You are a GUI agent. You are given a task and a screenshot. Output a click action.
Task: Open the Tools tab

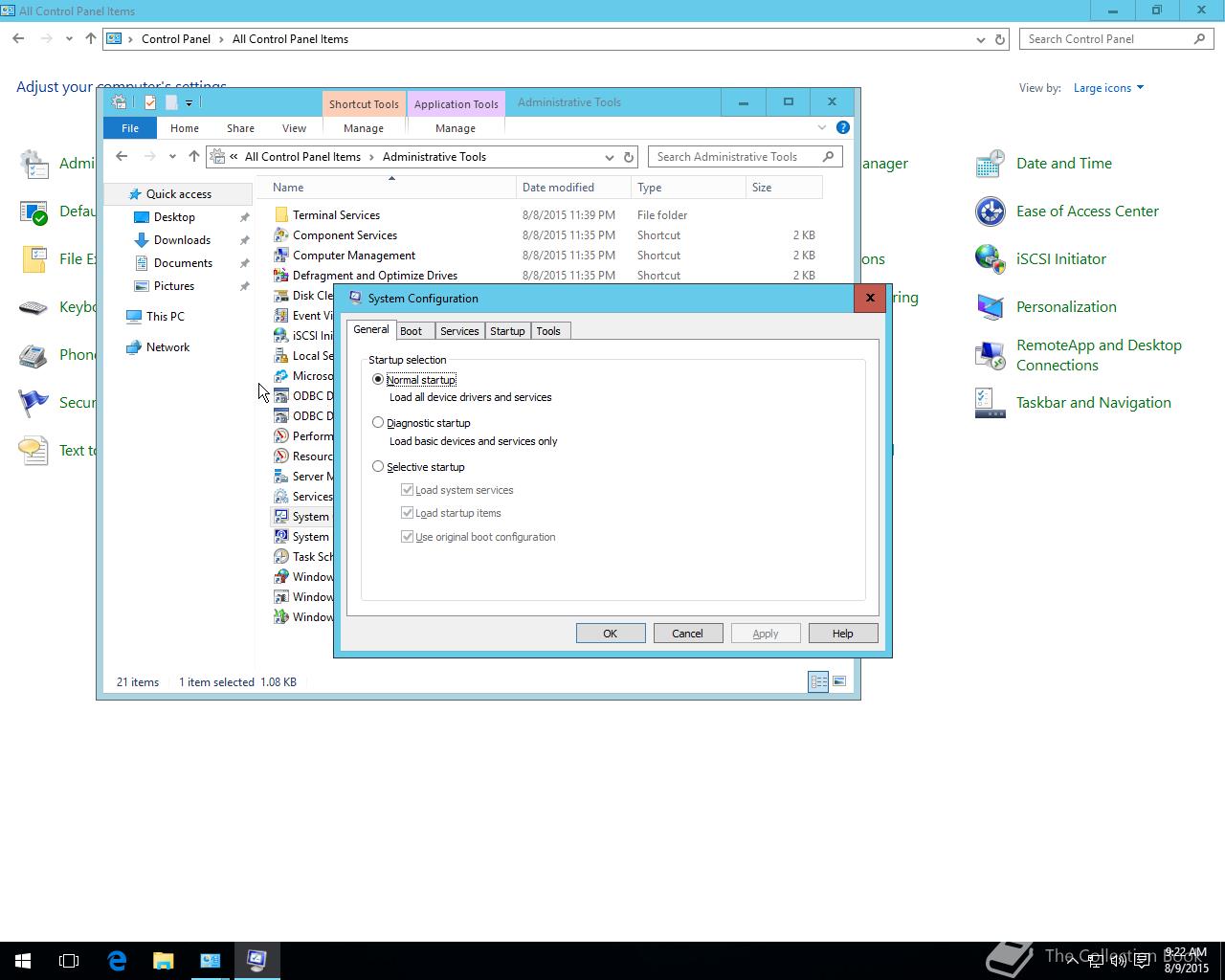tap(548, 331)
